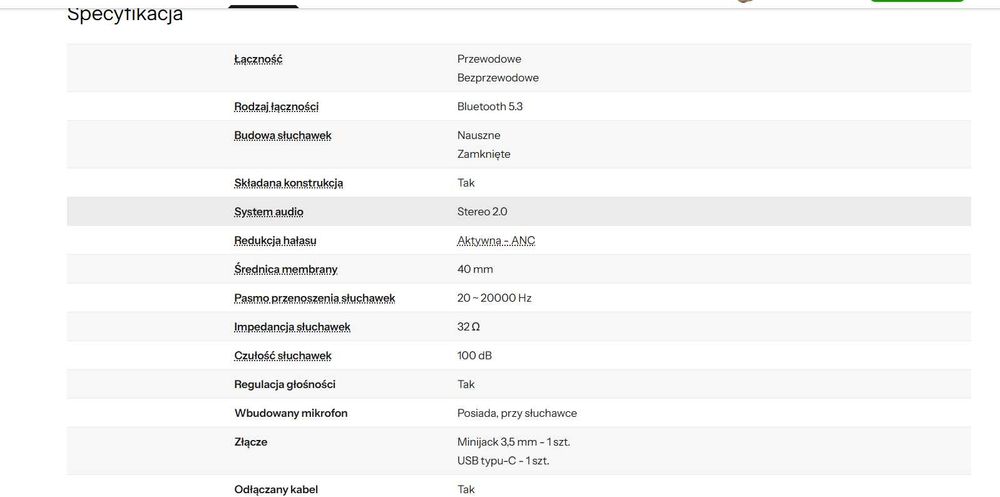
Task: Click the Specyfikacja section heading
Action: point(125,15)
